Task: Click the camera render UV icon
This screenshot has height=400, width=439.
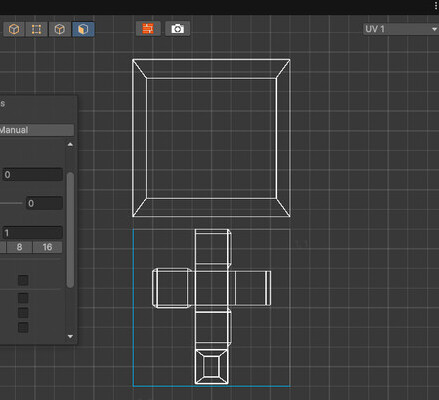Action: 178,29
